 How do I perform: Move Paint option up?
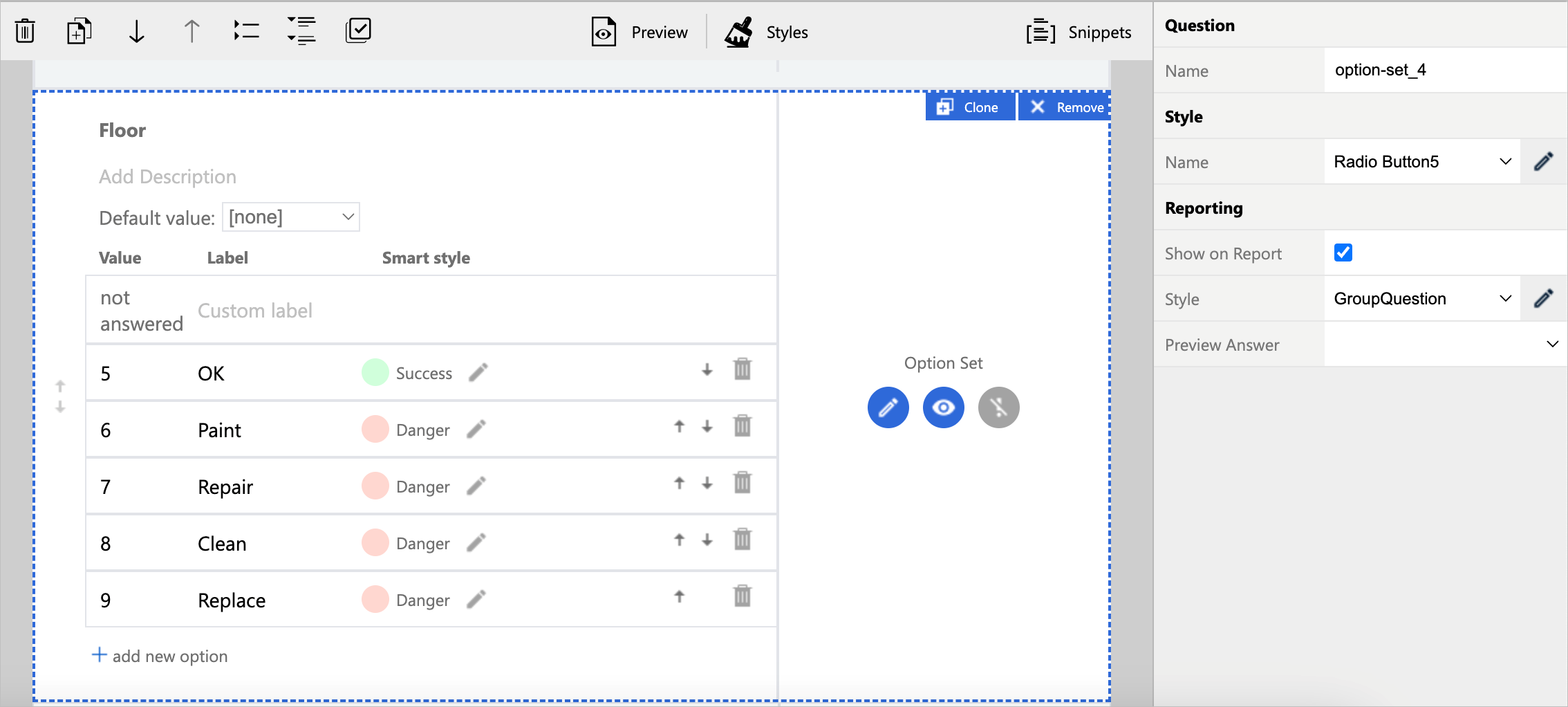pyautogui.click(x=680, y=427)
